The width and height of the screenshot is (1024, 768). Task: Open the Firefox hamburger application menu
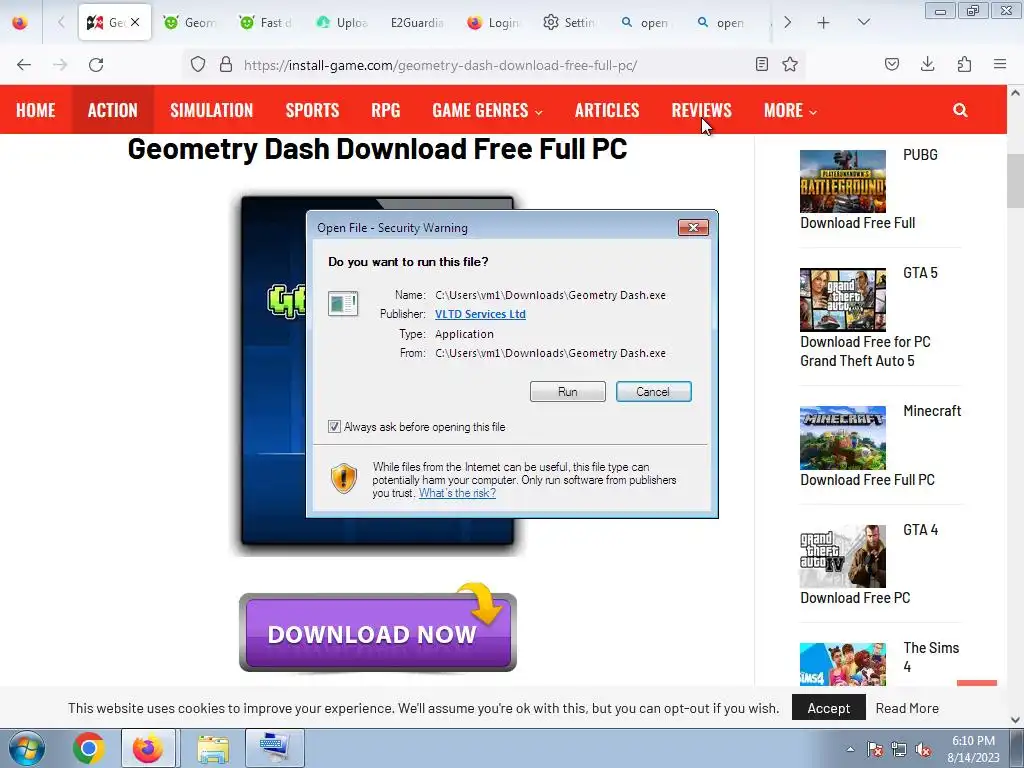pos(1000,64)
